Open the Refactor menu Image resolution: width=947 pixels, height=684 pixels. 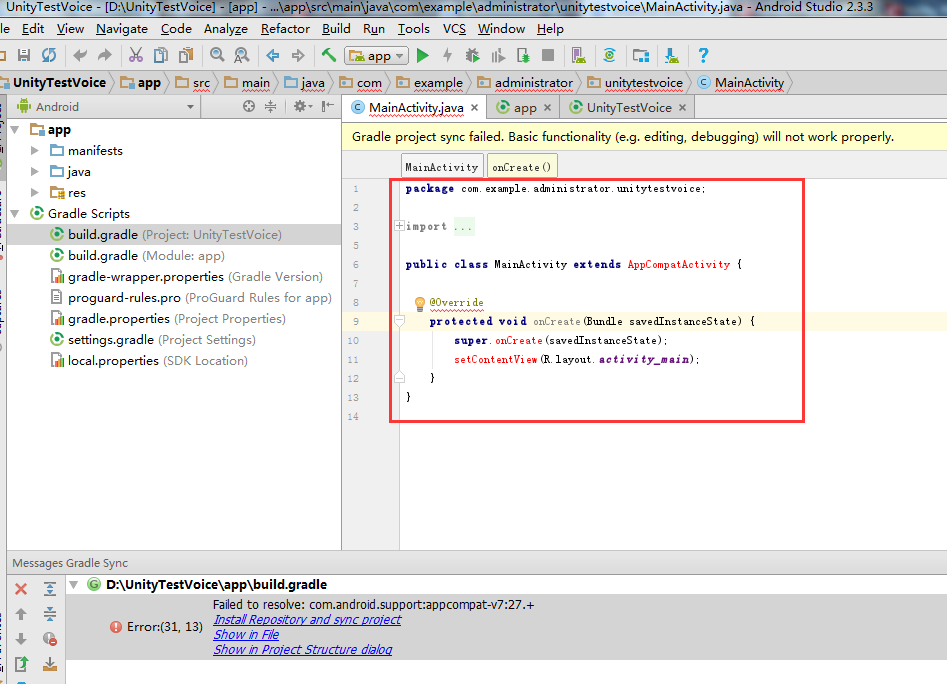pyautogui.click(x=285, y=28)
